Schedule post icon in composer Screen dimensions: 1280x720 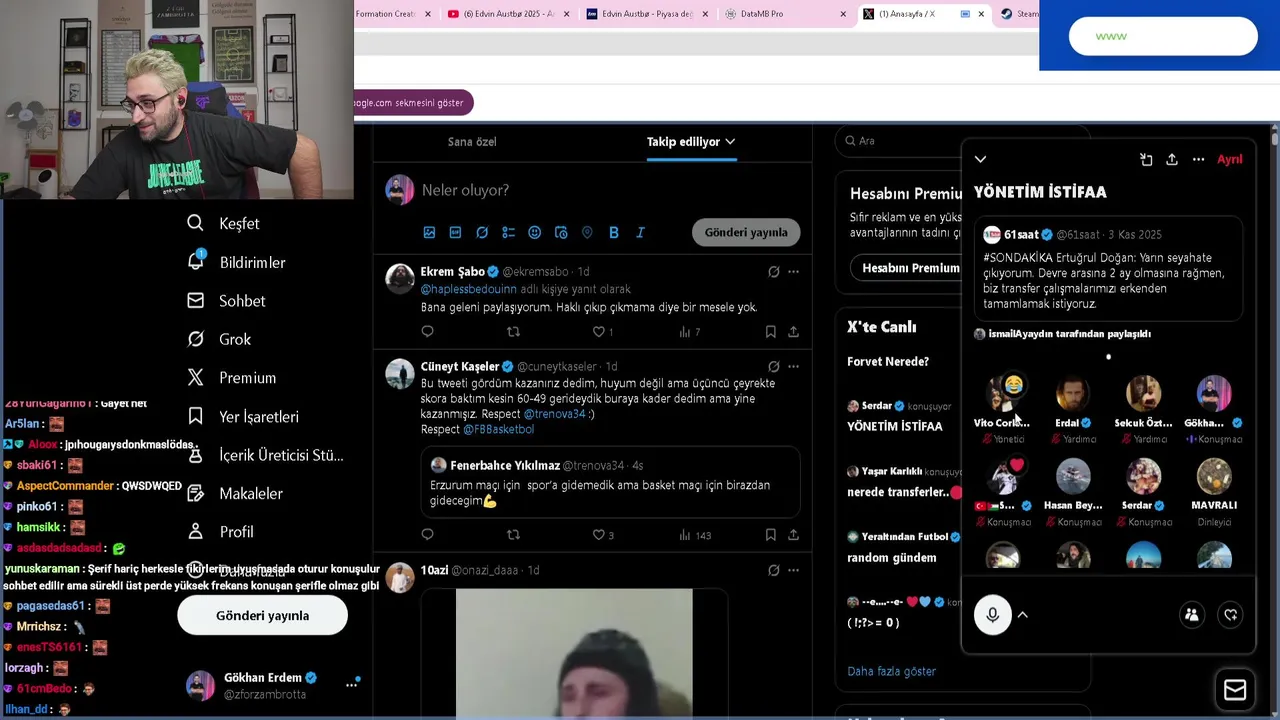561,232
